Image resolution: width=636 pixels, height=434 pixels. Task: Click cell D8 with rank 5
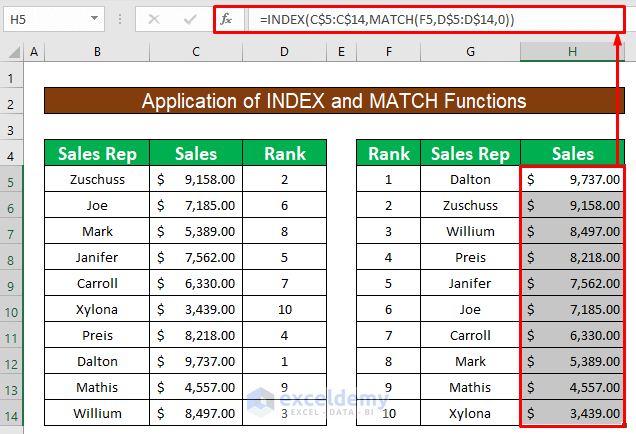[284, 257]
